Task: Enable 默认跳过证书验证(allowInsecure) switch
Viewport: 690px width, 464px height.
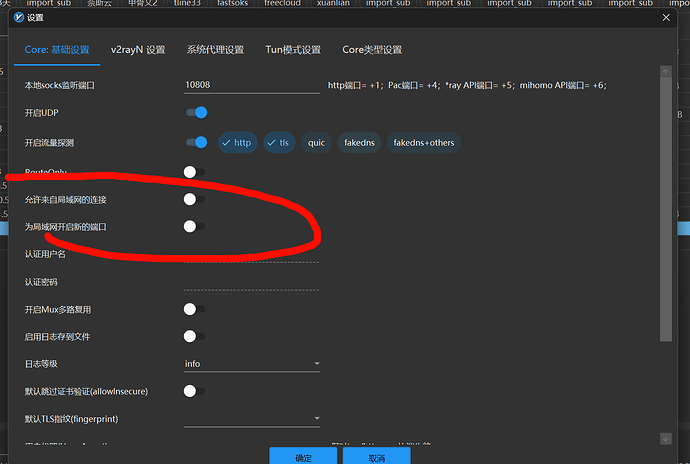Action: 194,391
